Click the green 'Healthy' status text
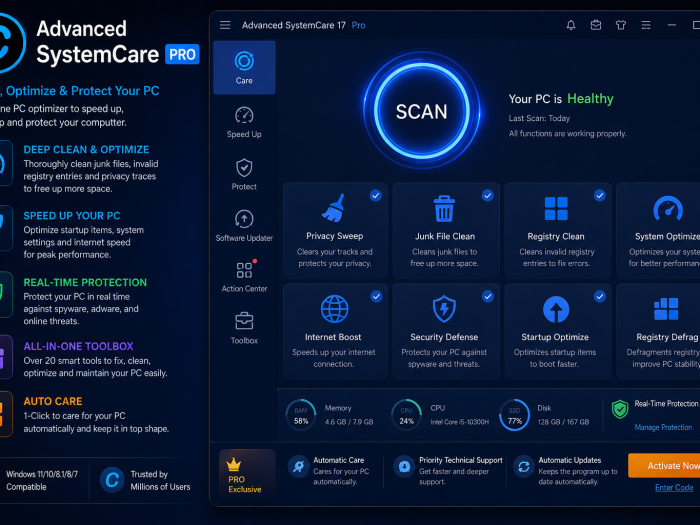 [590, 99]
